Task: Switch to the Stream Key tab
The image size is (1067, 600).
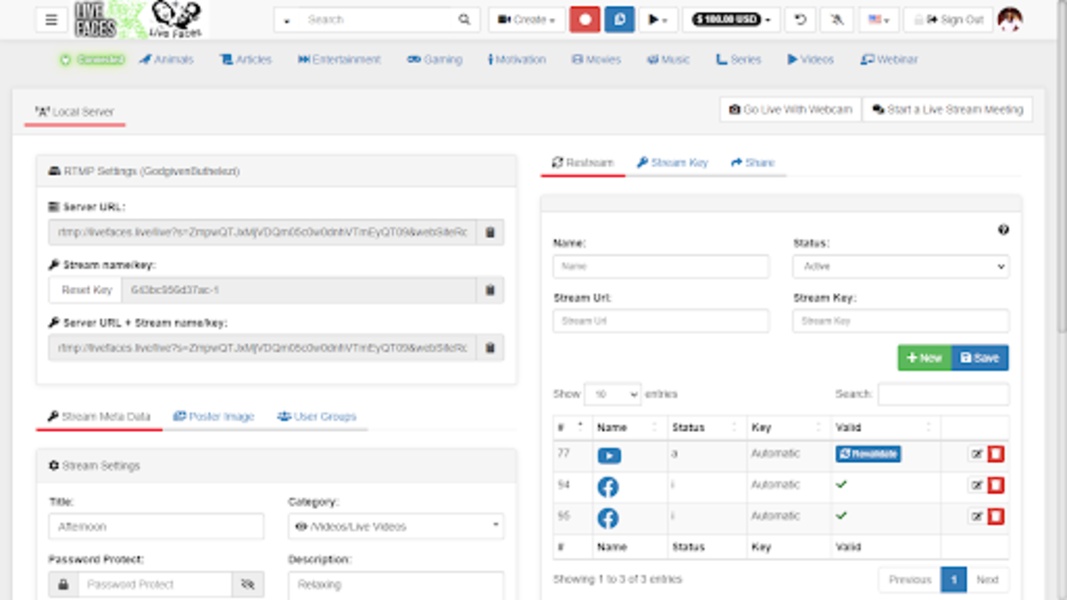Action: [x=672, y=163]
